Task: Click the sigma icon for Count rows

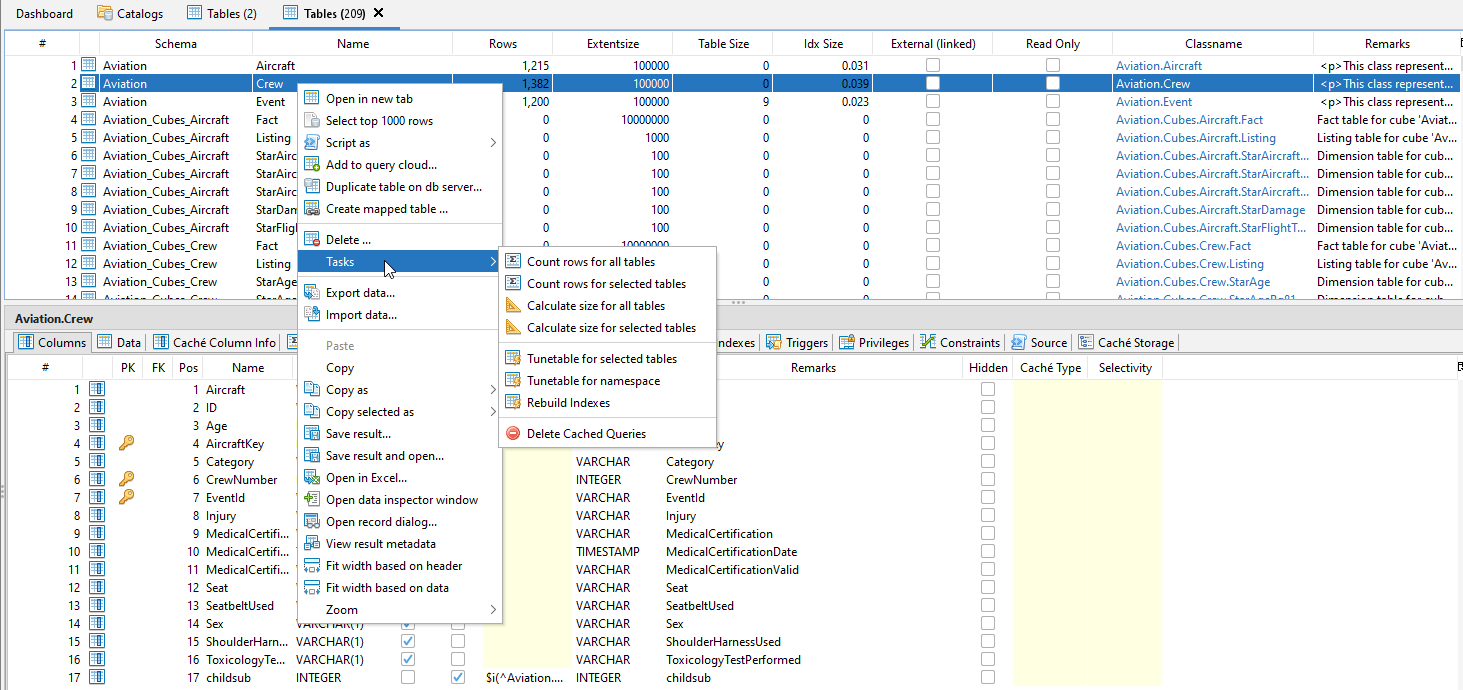Action: pyautogui.click(x=512, y=260)
